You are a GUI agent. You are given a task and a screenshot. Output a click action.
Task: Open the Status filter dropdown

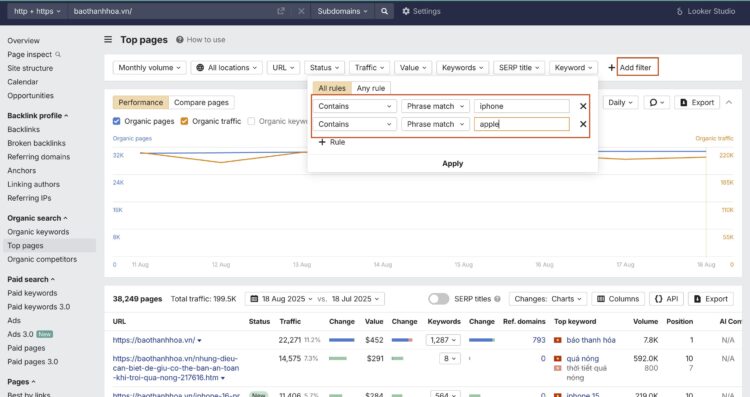324,67
